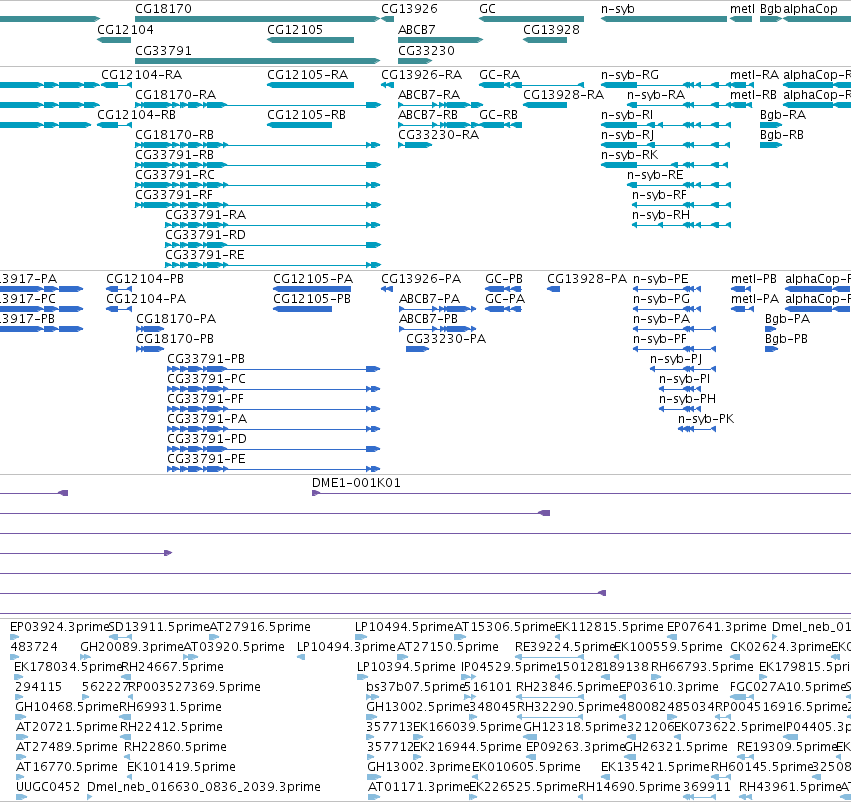The image size is (851, 802).
Task: Select the DME1-001K01 clone feature
Action: (581, 493)
